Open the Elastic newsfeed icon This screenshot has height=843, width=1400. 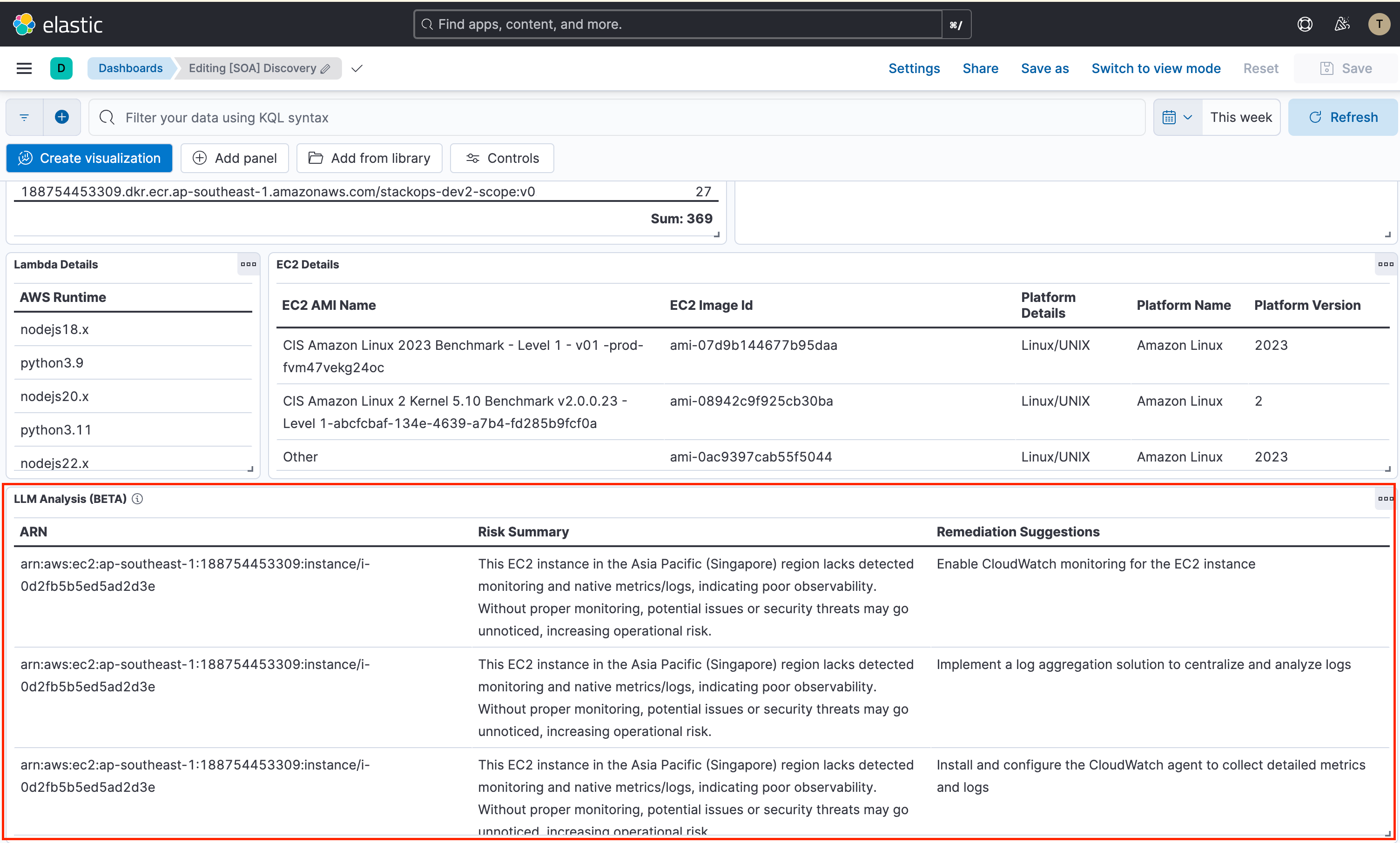tap(1342, 24)
